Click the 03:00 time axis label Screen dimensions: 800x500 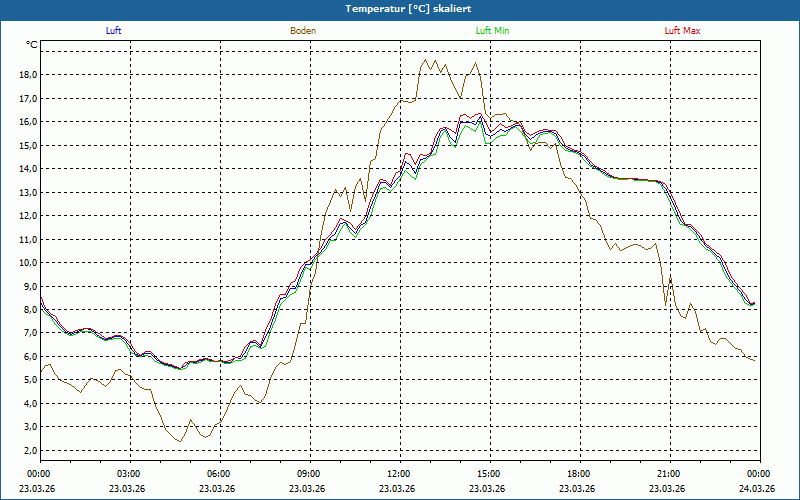(129, 474)
